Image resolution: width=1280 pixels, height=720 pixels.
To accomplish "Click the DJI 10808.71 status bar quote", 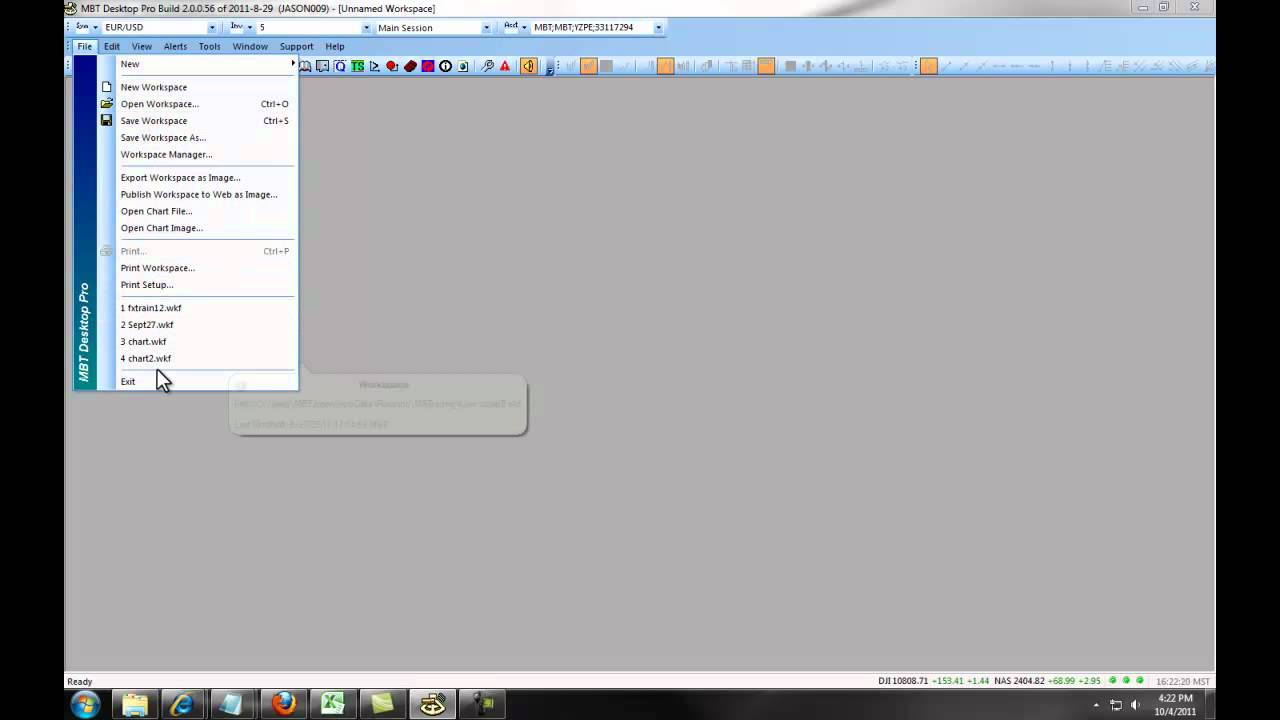I will coord(904,681).
